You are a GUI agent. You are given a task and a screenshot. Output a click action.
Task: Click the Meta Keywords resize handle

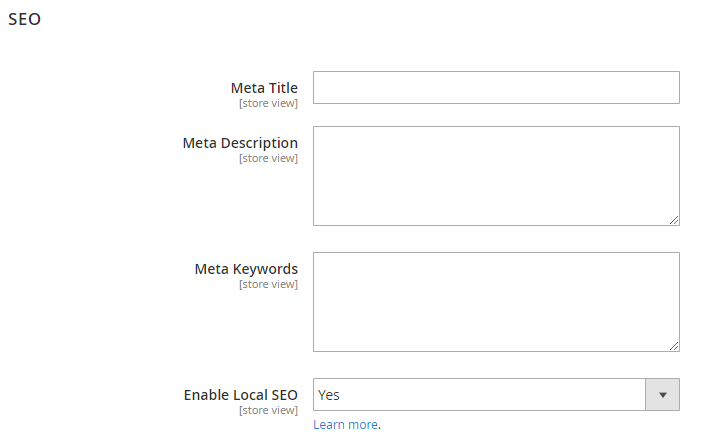click(674, 346)
